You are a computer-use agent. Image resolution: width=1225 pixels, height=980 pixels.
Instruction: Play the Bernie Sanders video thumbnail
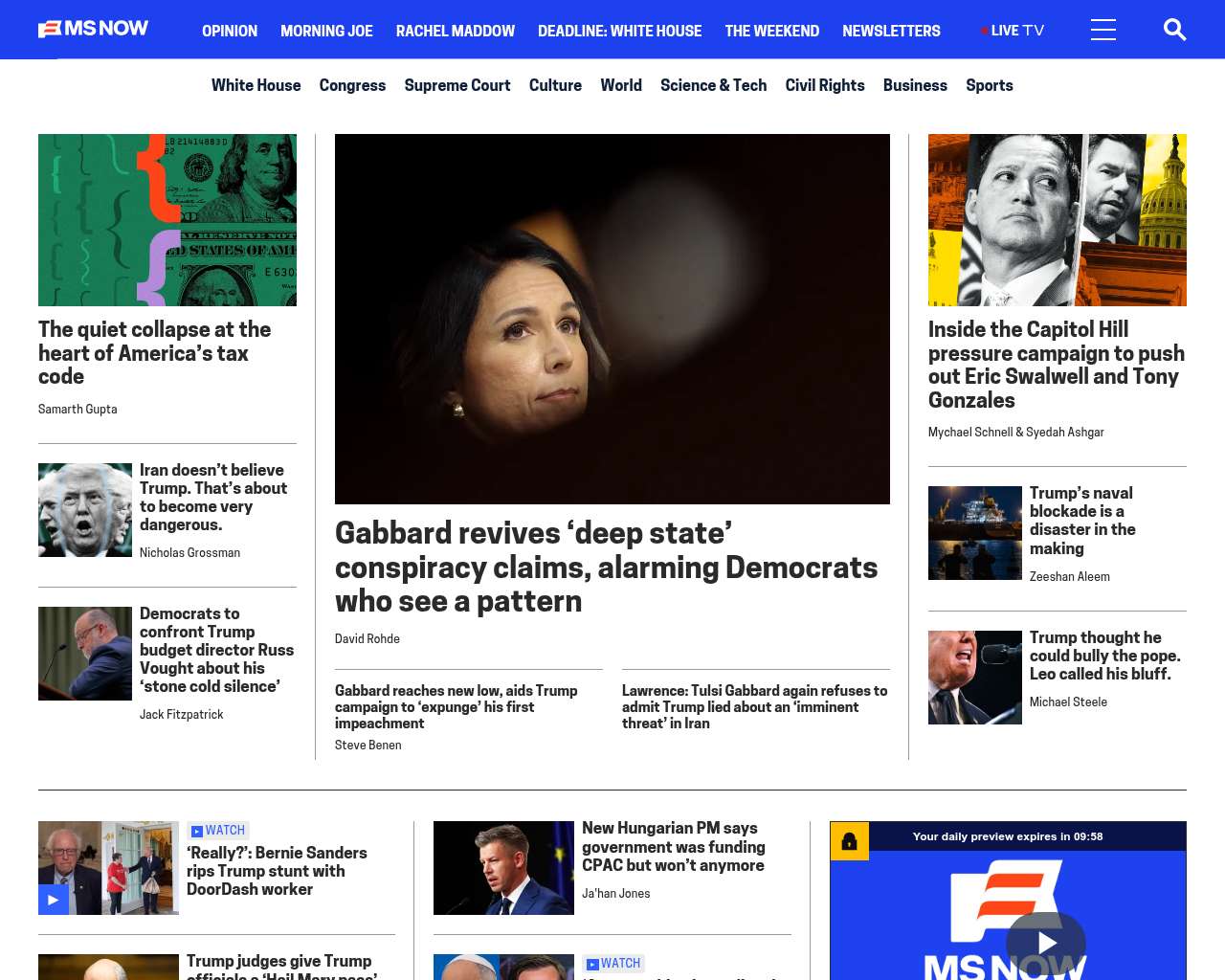108,868
